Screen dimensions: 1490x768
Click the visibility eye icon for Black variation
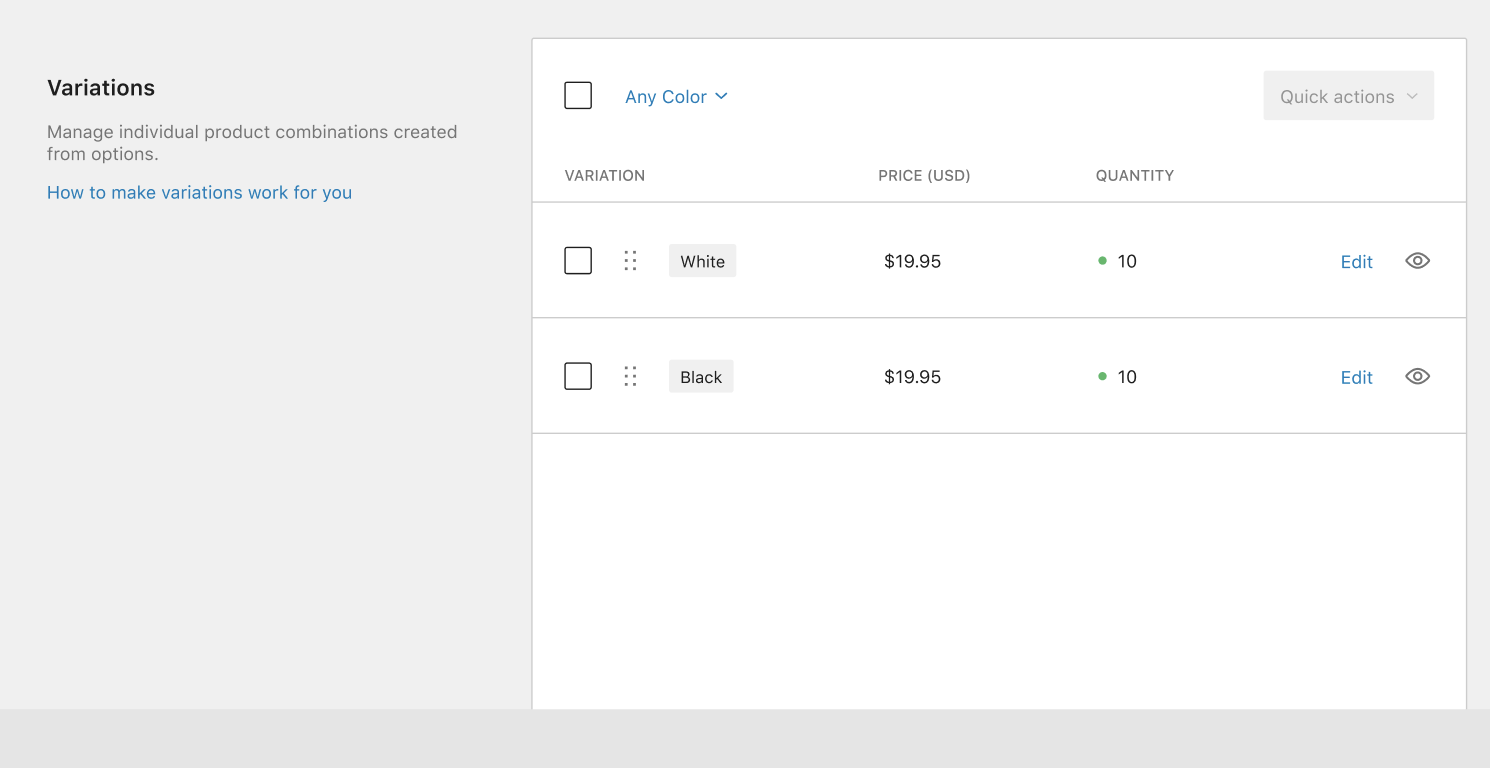[x=1417, y=376]
